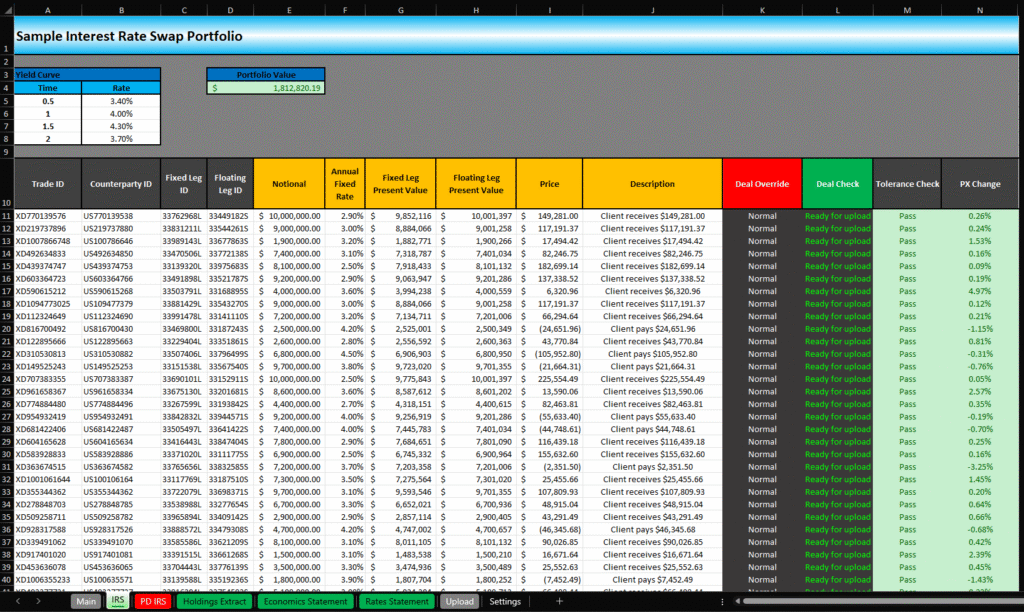Select description cell Client pays $7,452.49
1024x612 pixels.
(x=652, y=580)
